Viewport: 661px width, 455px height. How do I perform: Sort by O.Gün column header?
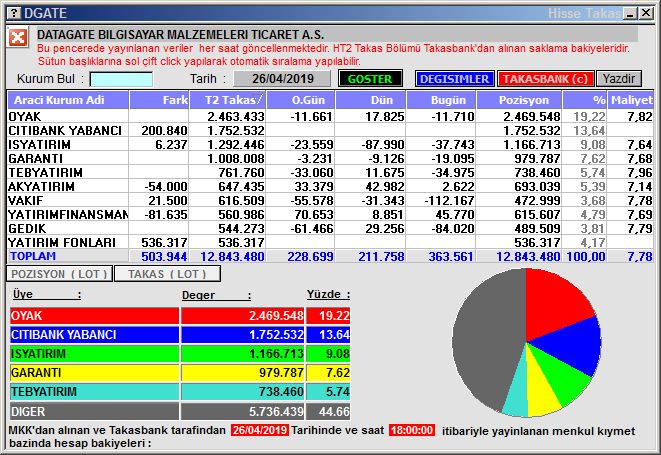point(301,100)
